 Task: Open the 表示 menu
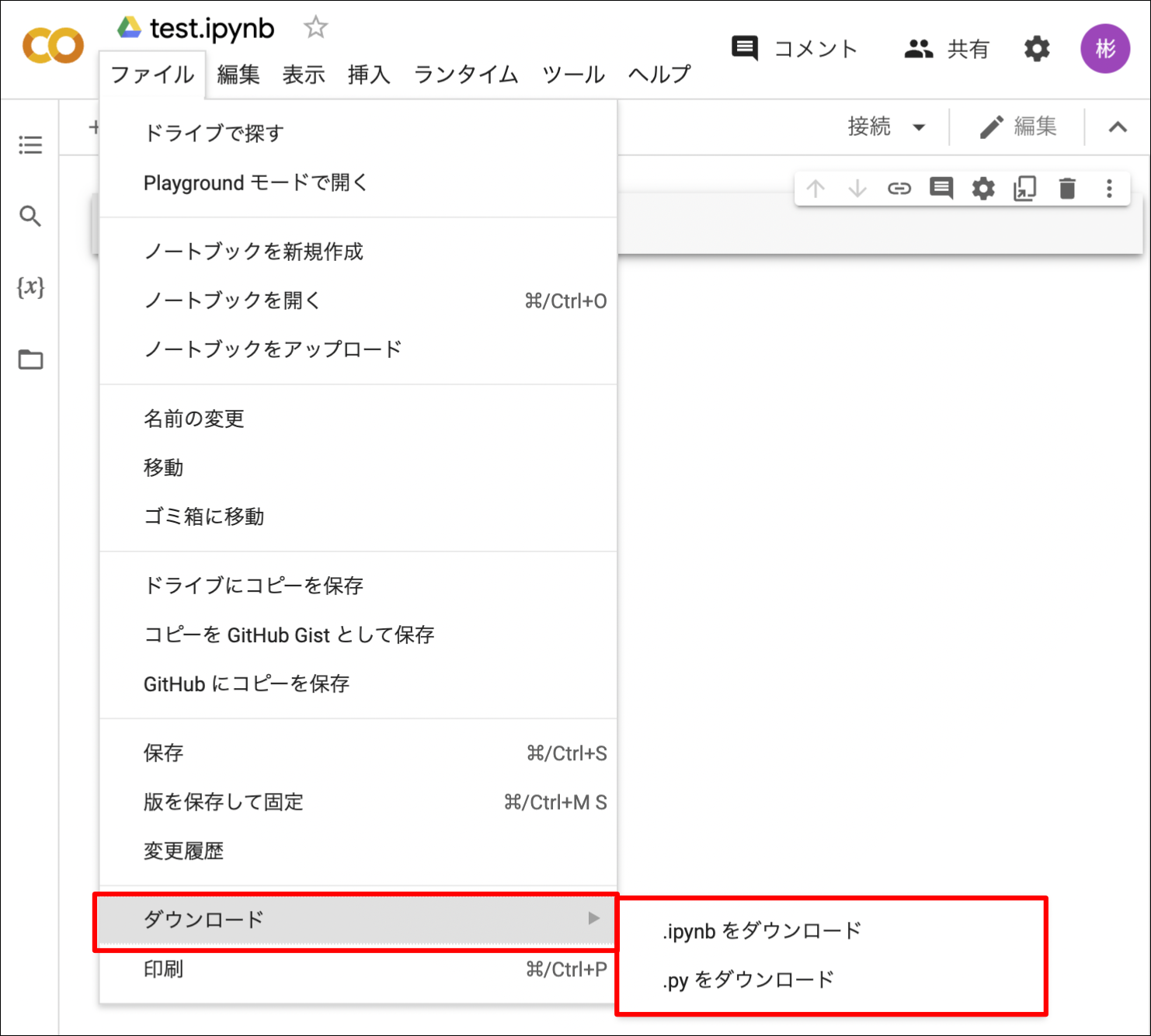coord(304,75)
